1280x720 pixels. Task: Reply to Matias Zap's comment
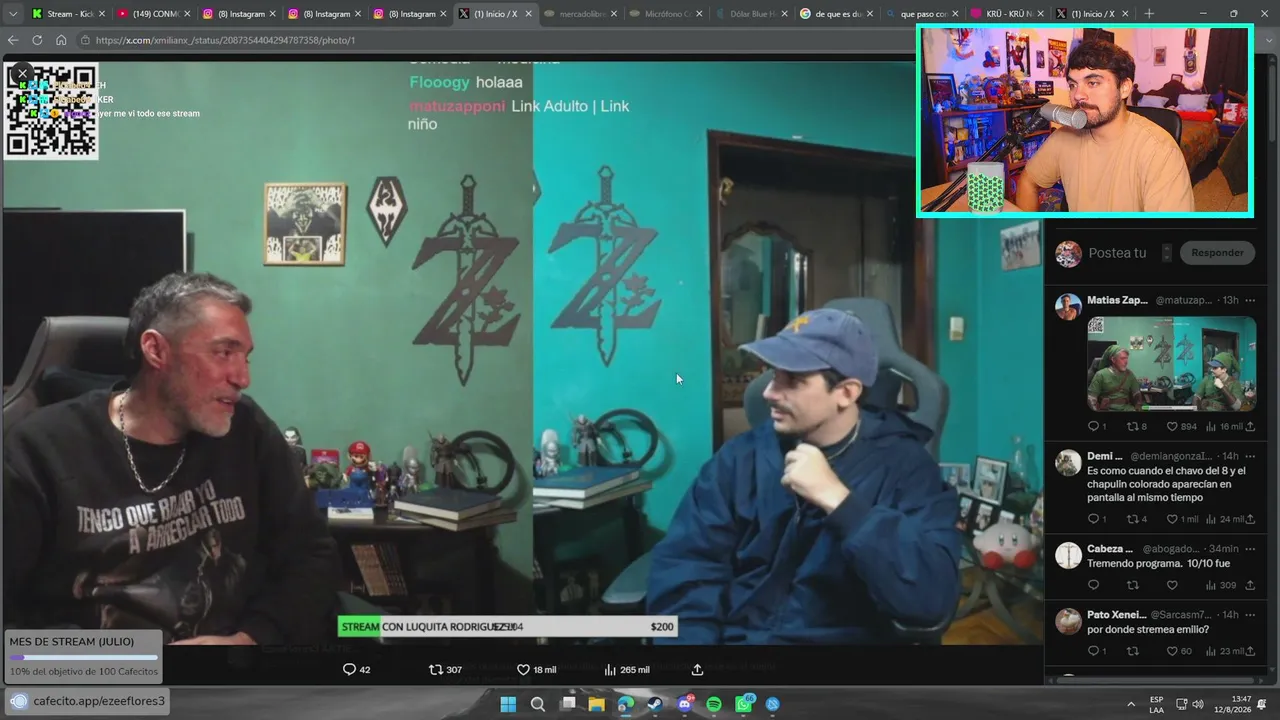pyautogui.click(x=1097, y=426)
